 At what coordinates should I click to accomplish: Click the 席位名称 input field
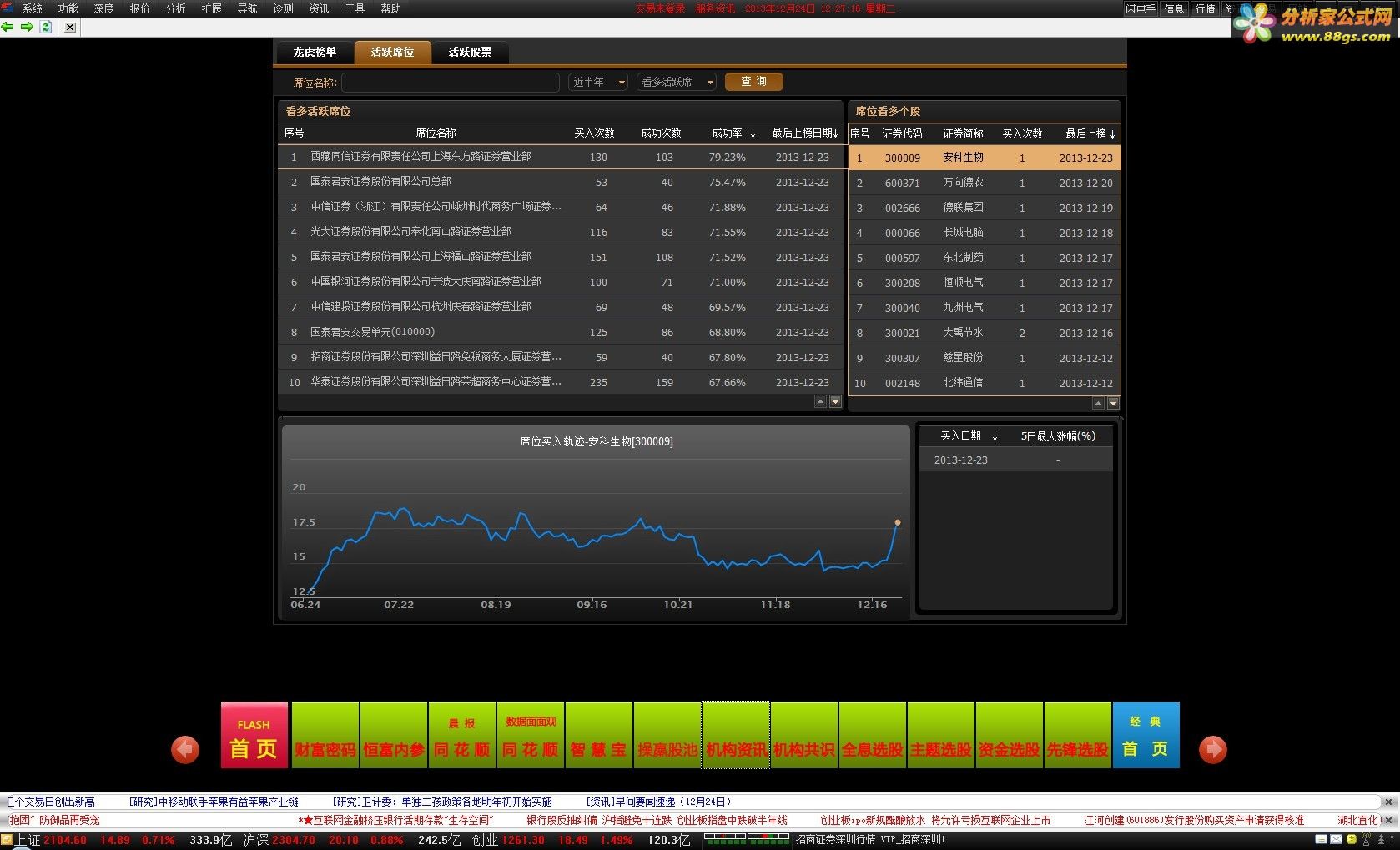tap(451, 82)
